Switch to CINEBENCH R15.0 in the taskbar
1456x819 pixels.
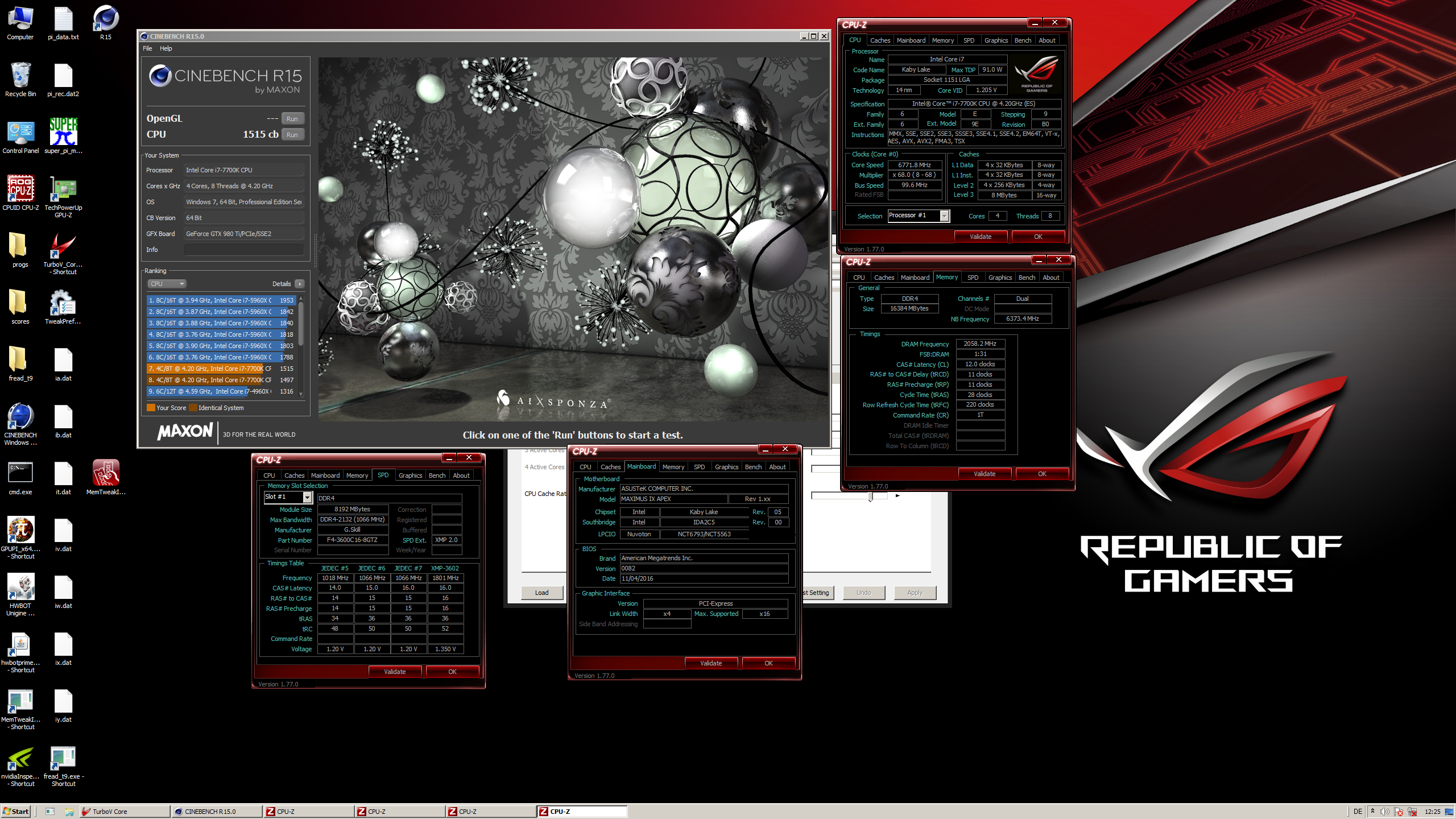click(x=217, y=812)
